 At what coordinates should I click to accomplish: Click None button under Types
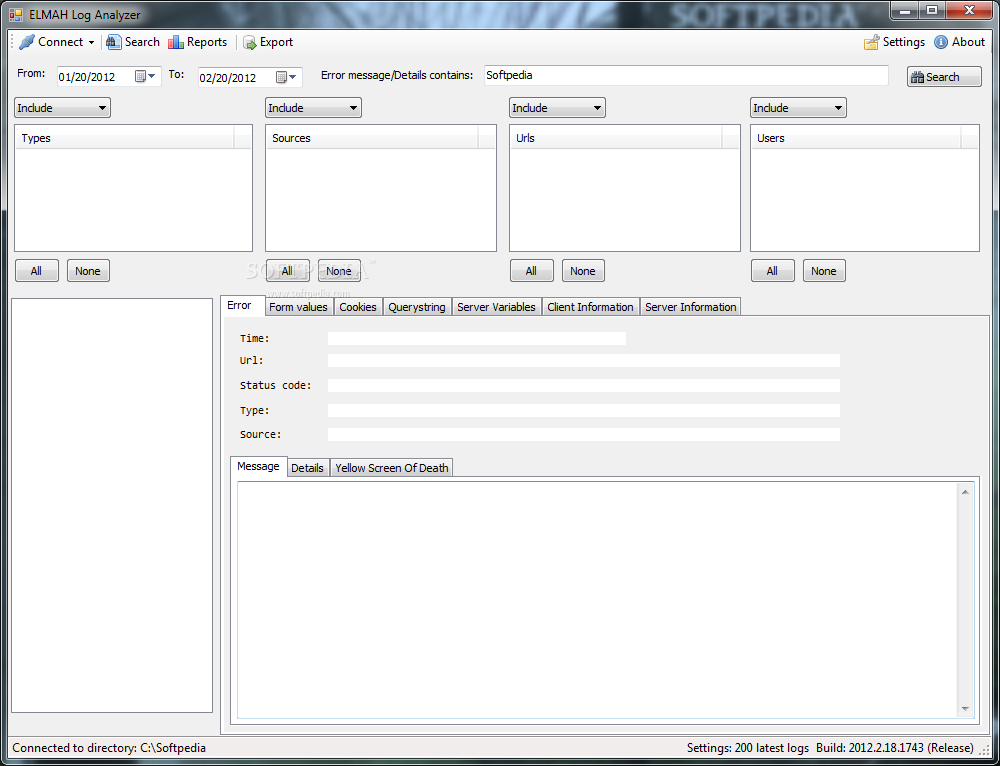pyautogui.click(x=88, y=270)
